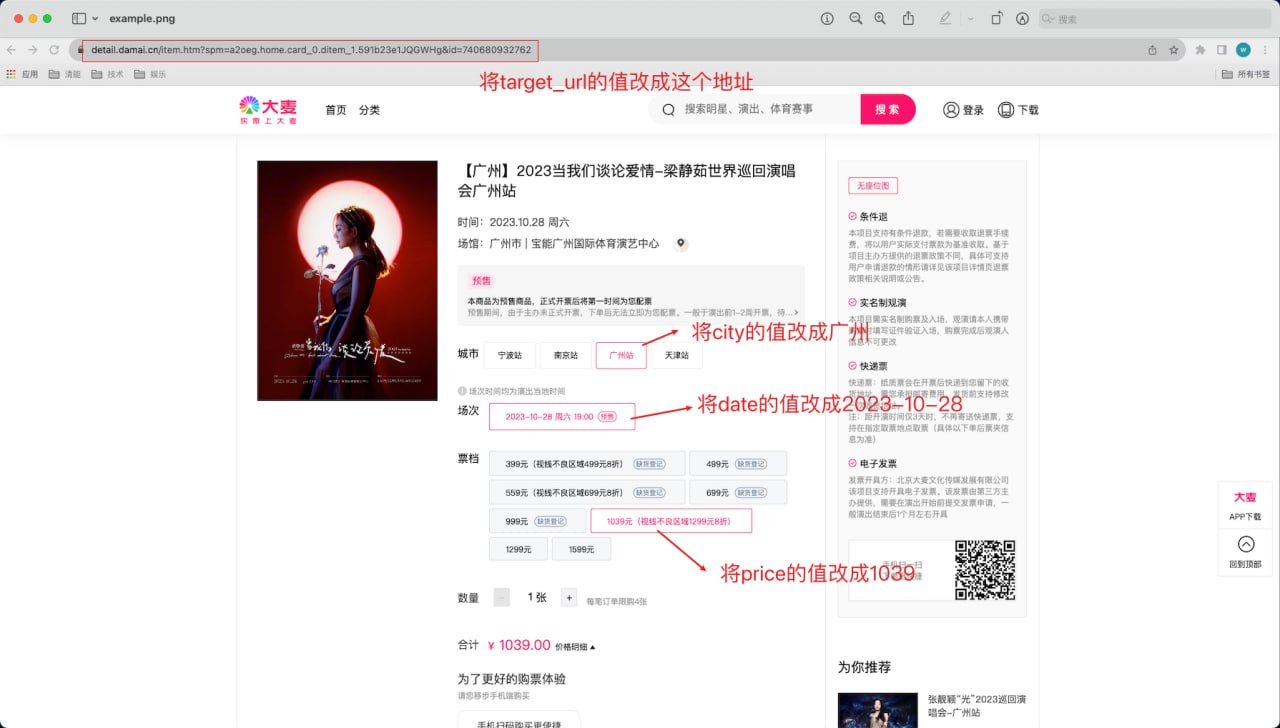Click plus to increase ticket quantity

(569, 598)
